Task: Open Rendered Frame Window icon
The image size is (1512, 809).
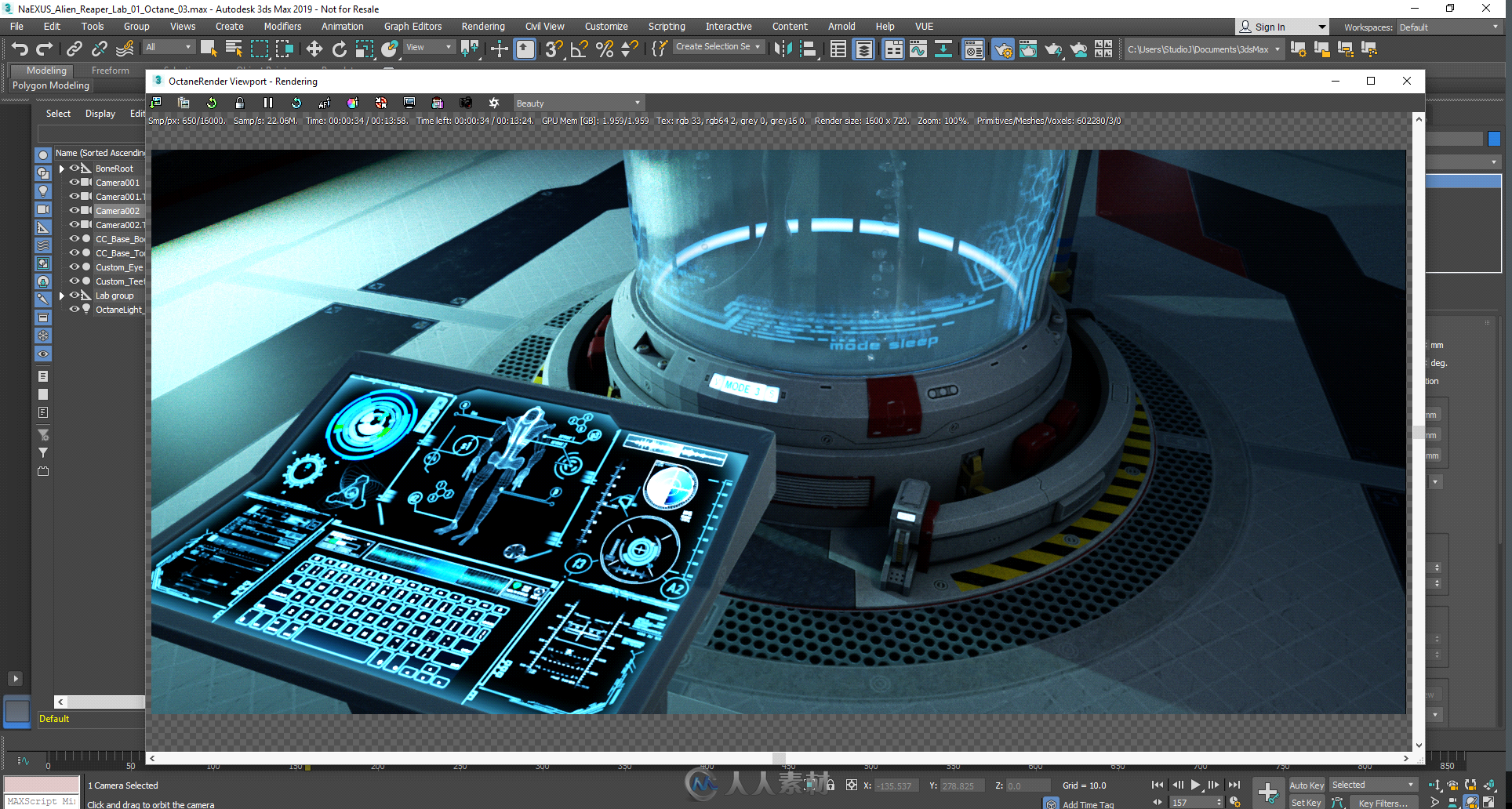Action: click(x=1028, y=49)
